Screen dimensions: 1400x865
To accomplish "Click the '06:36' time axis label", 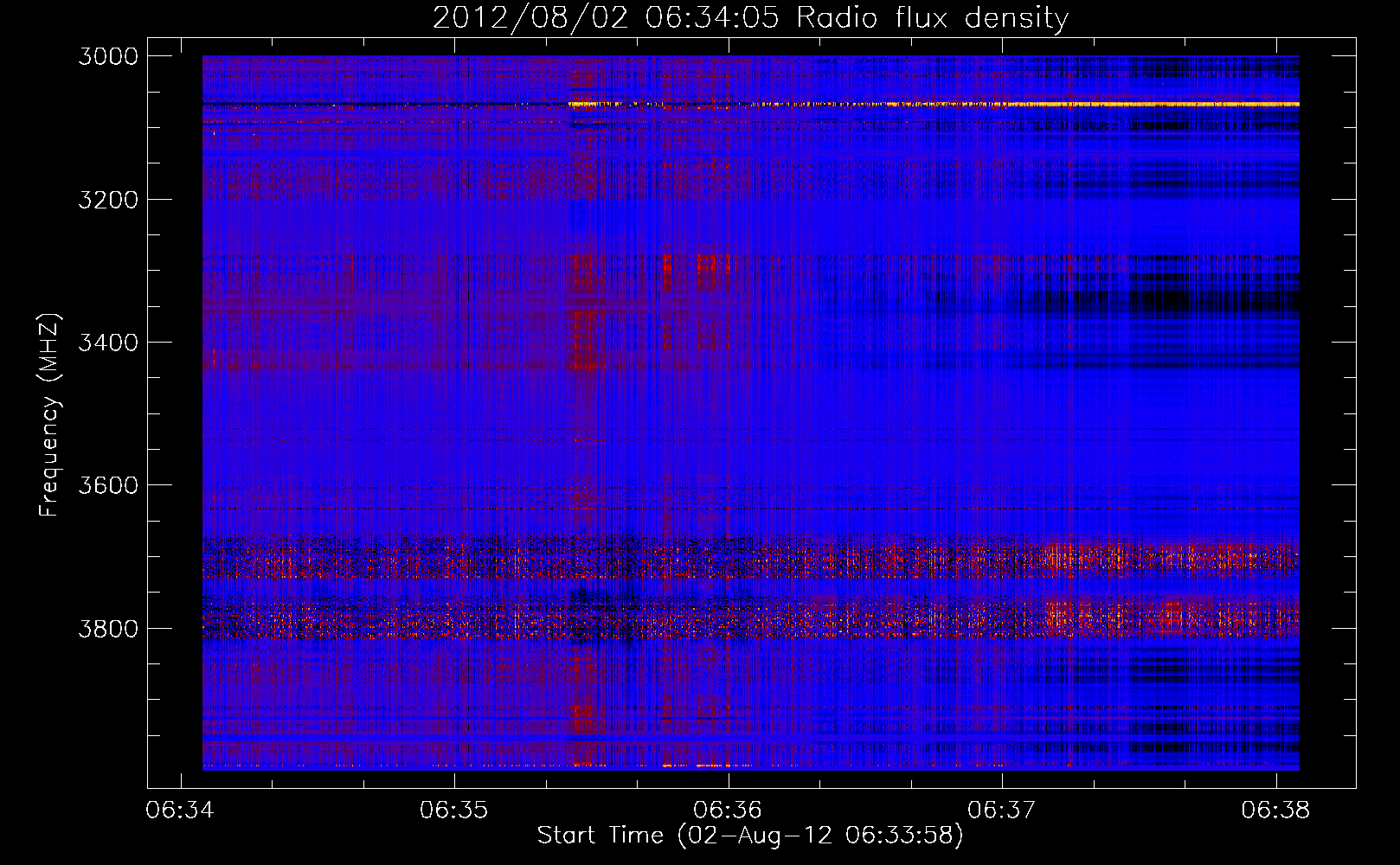I will tap(729, 811).
